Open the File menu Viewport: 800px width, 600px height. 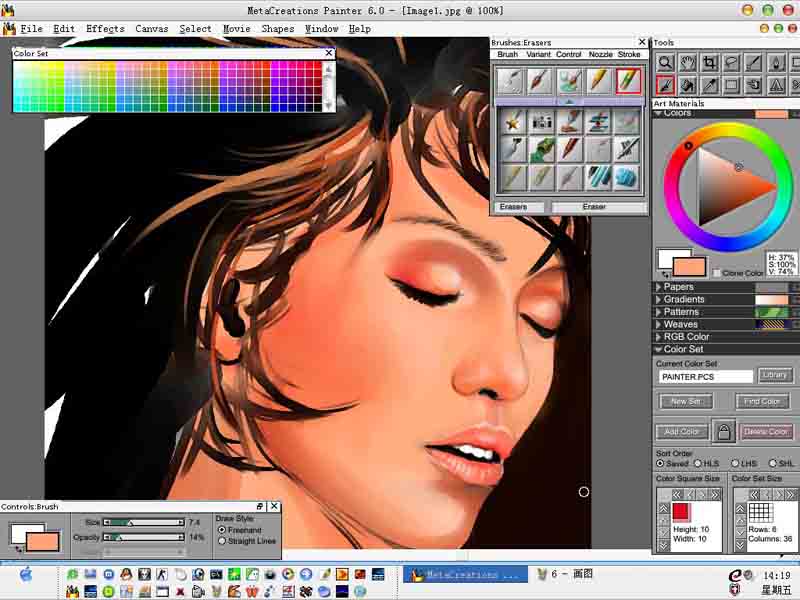[31, 29]
